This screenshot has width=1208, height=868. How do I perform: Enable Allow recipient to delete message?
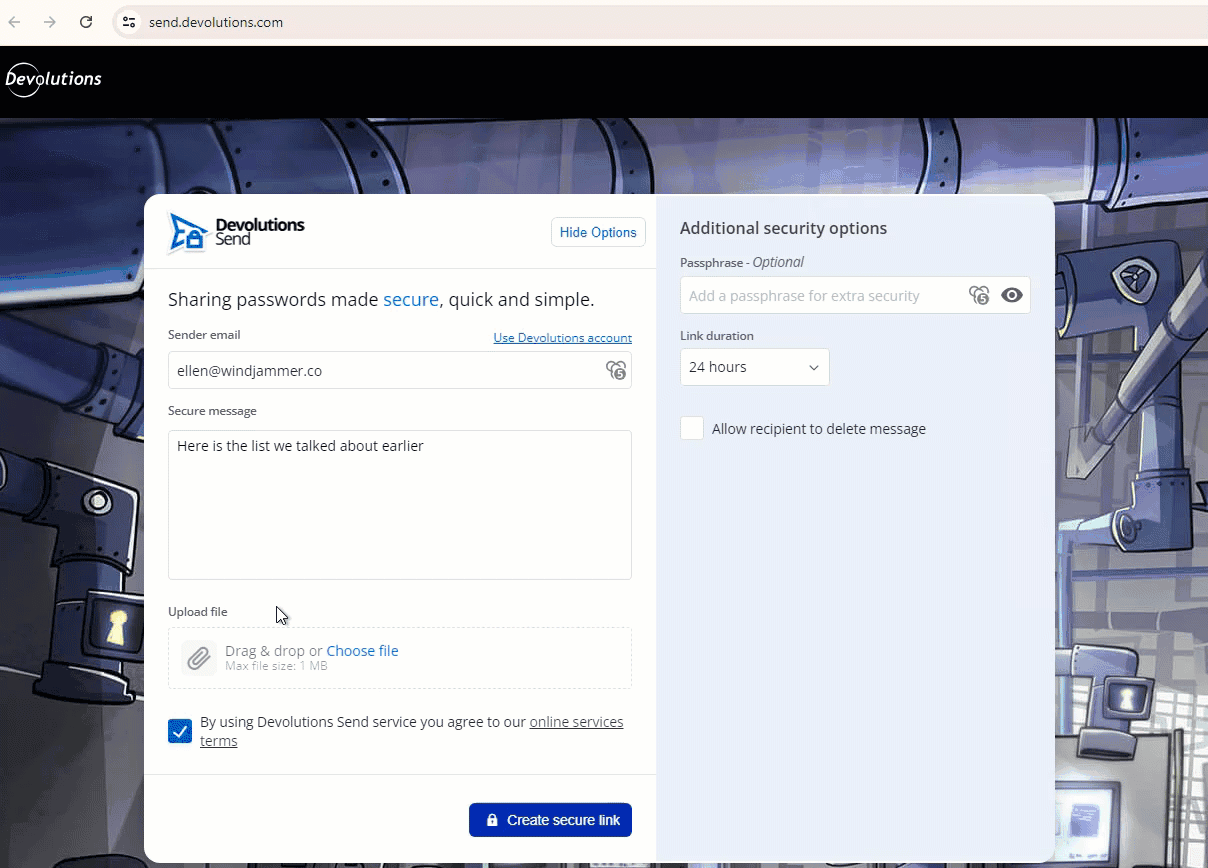click(x=692, y=429)
